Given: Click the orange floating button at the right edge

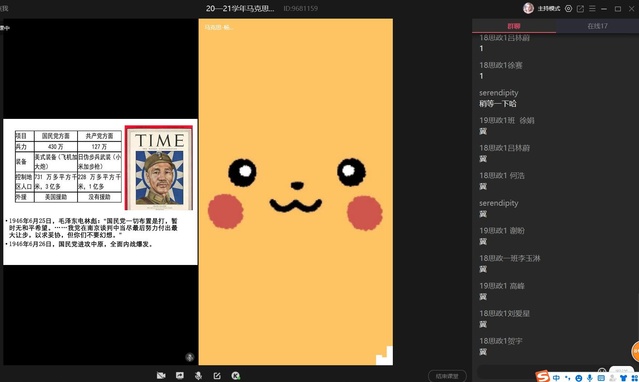Looking at the screenshot, I should pyautogui.click(x=635, y=351).
